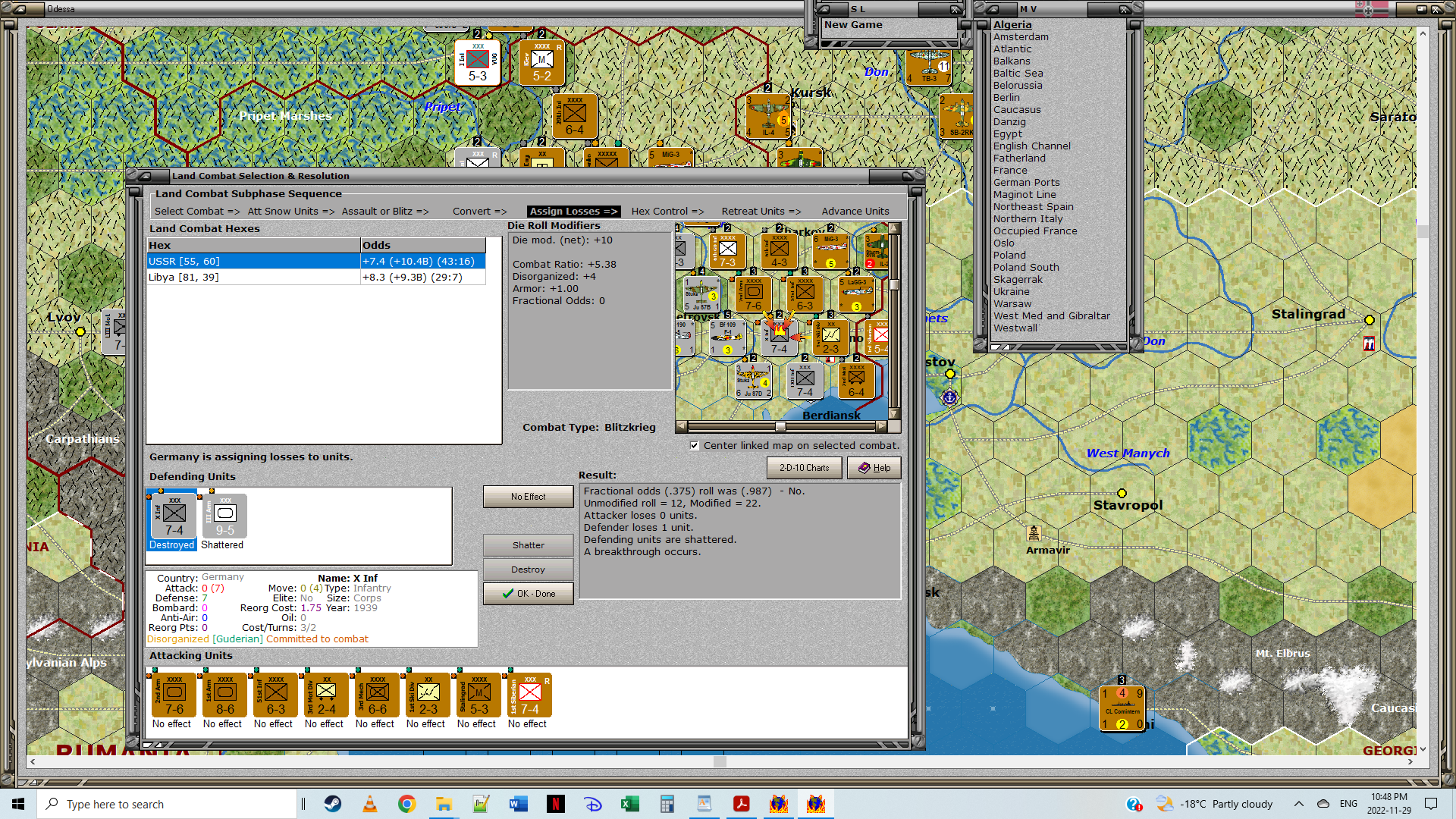Click the 1st Siberian 7-4 attacking unit
This screenshot has height=819, width=1456.
tap(529, 695)
